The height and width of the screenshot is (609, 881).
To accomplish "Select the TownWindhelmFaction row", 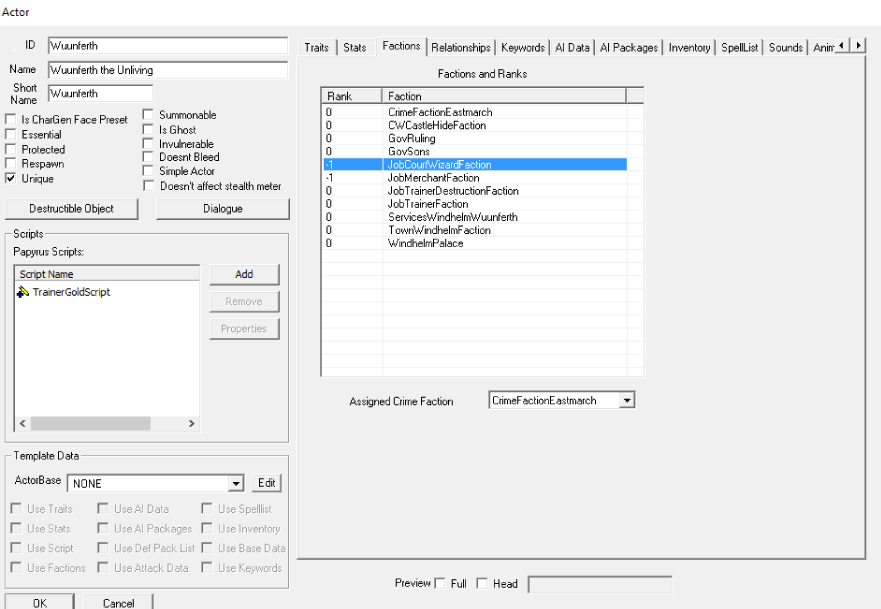I will pos(475,230).
